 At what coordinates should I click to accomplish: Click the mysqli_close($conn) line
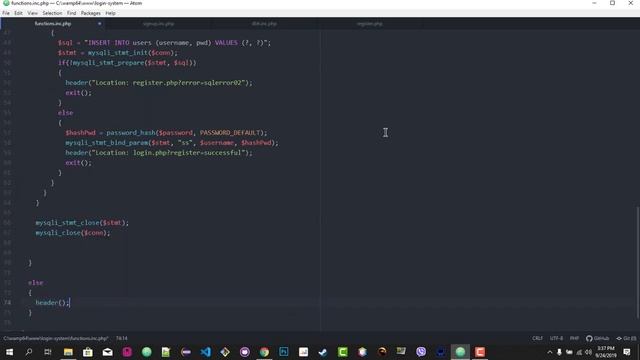[73, 233]
